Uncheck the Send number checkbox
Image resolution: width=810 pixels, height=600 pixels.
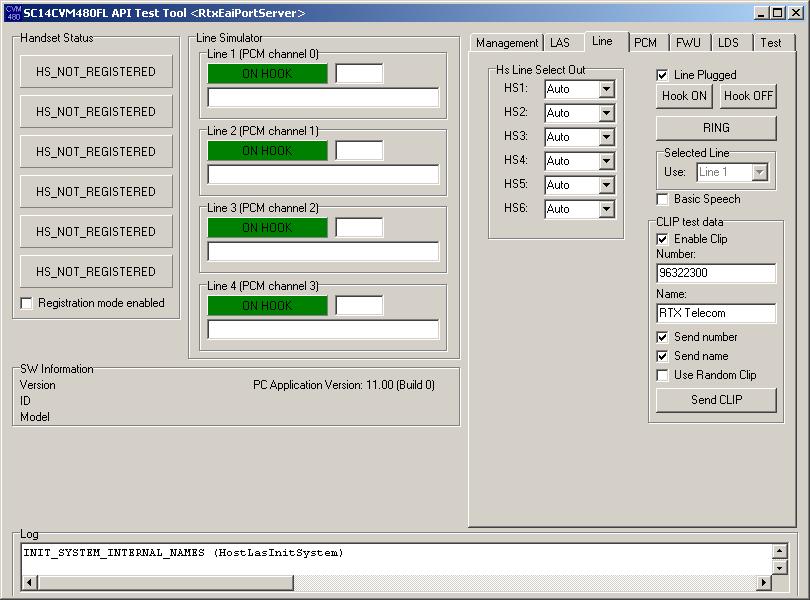[662, 337]
